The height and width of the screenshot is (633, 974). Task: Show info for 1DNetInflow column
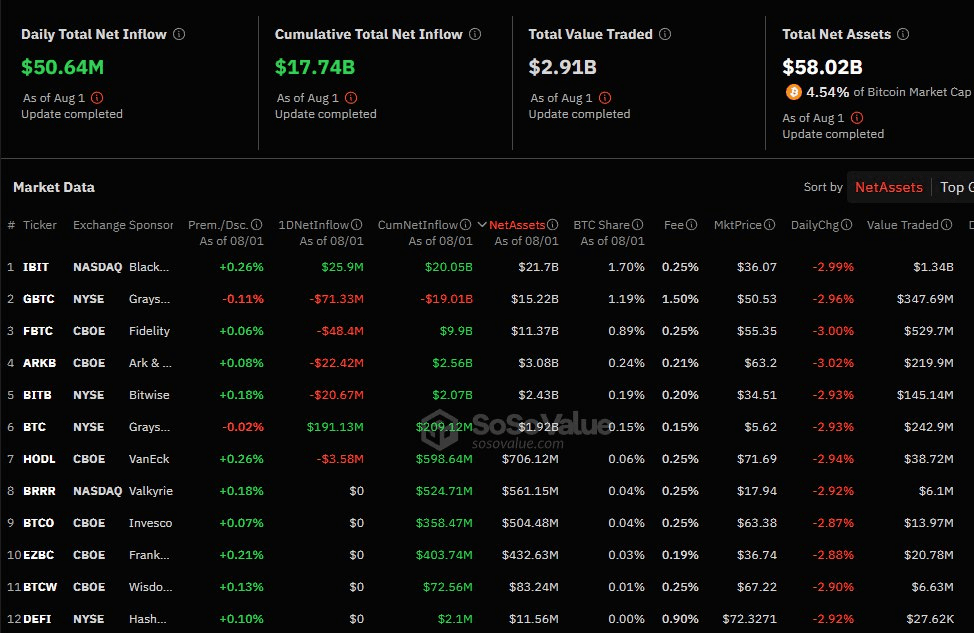coord(357,225)
